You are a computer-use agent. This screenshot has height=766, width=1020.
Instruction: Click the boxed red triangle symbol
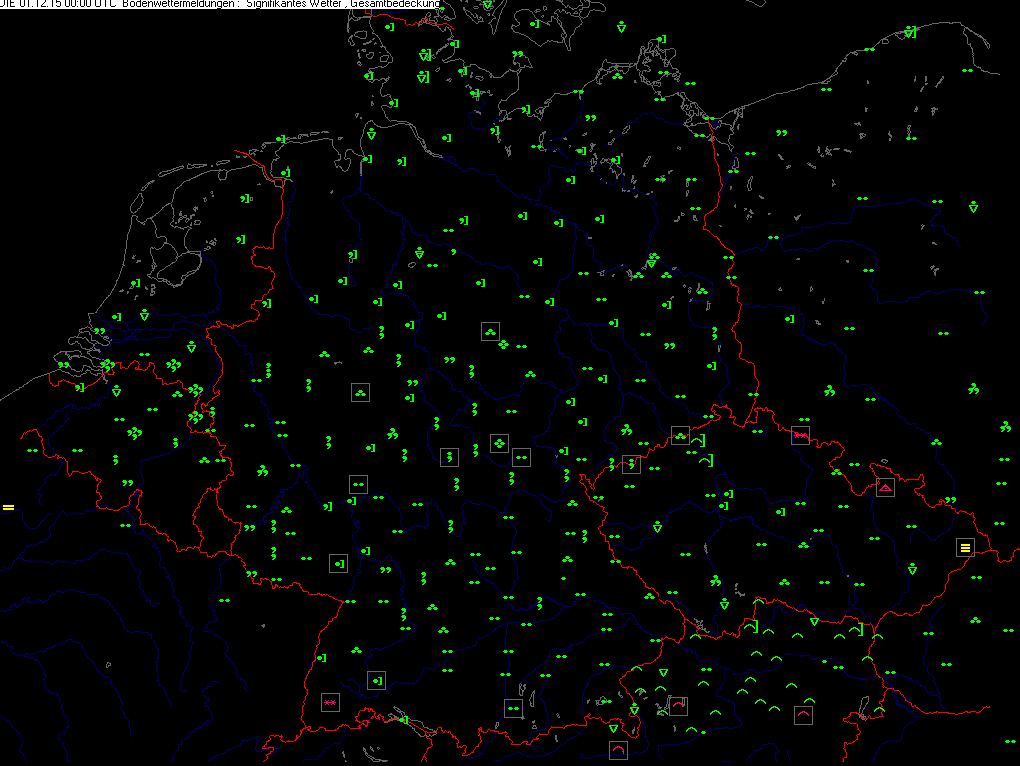pyautogui.click(x=885, y=488)
